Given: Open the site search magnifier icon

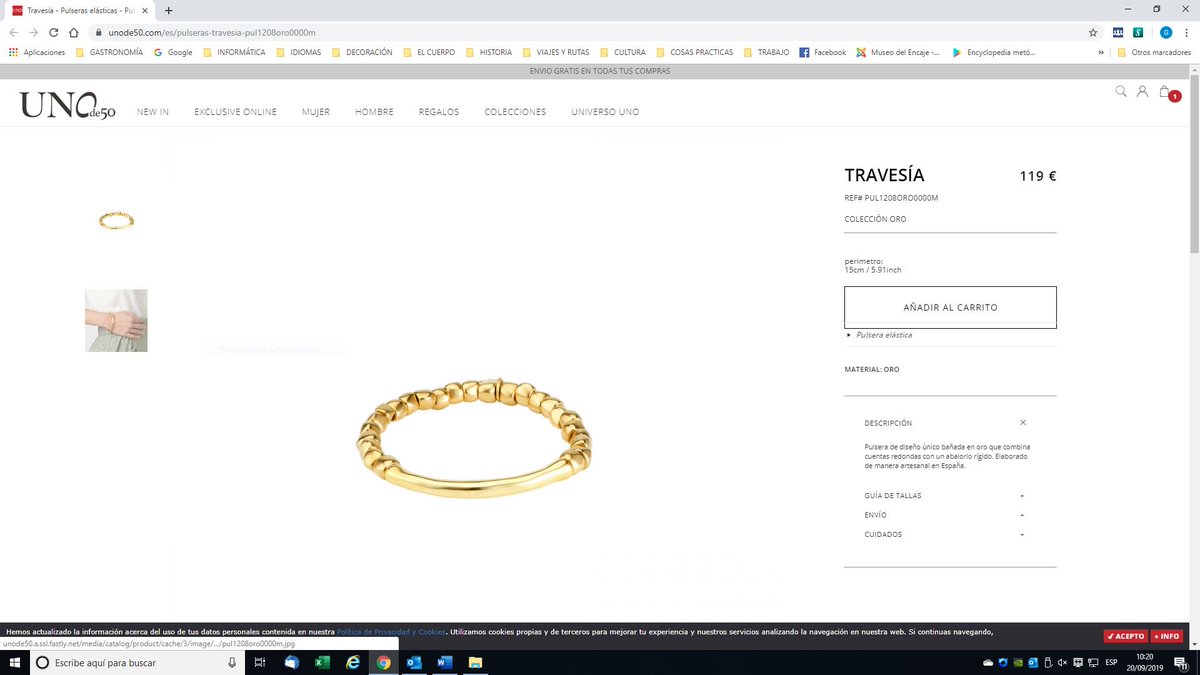Looking at the screenshot, I should pyautogui.click(x=1121, y=92).
